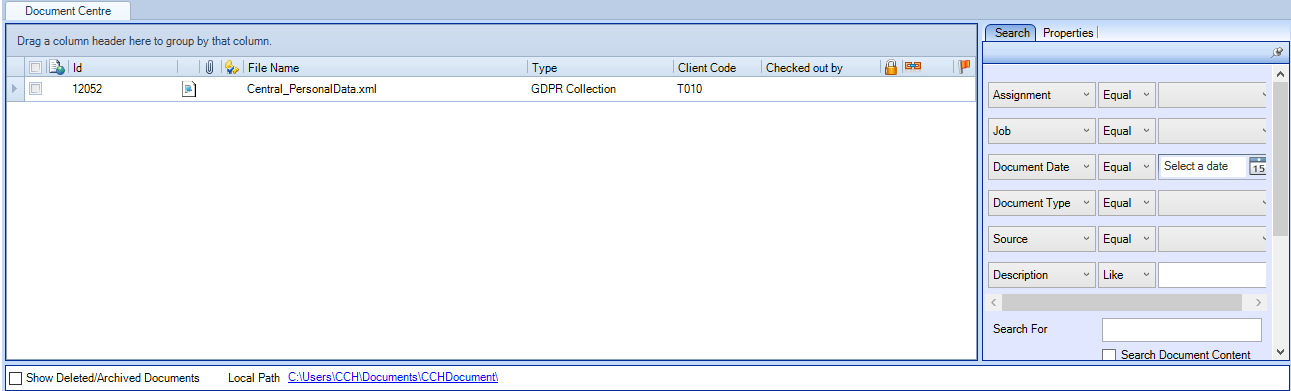Click into the Search For text box

[1181, 329]
